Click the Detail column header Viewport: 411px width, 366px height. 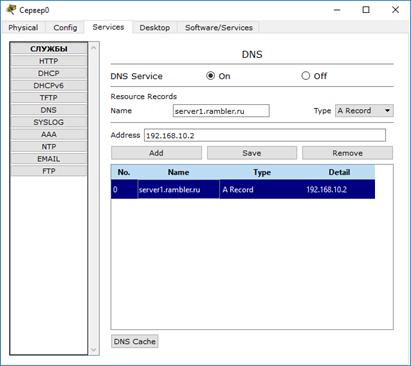coord(339,172)
